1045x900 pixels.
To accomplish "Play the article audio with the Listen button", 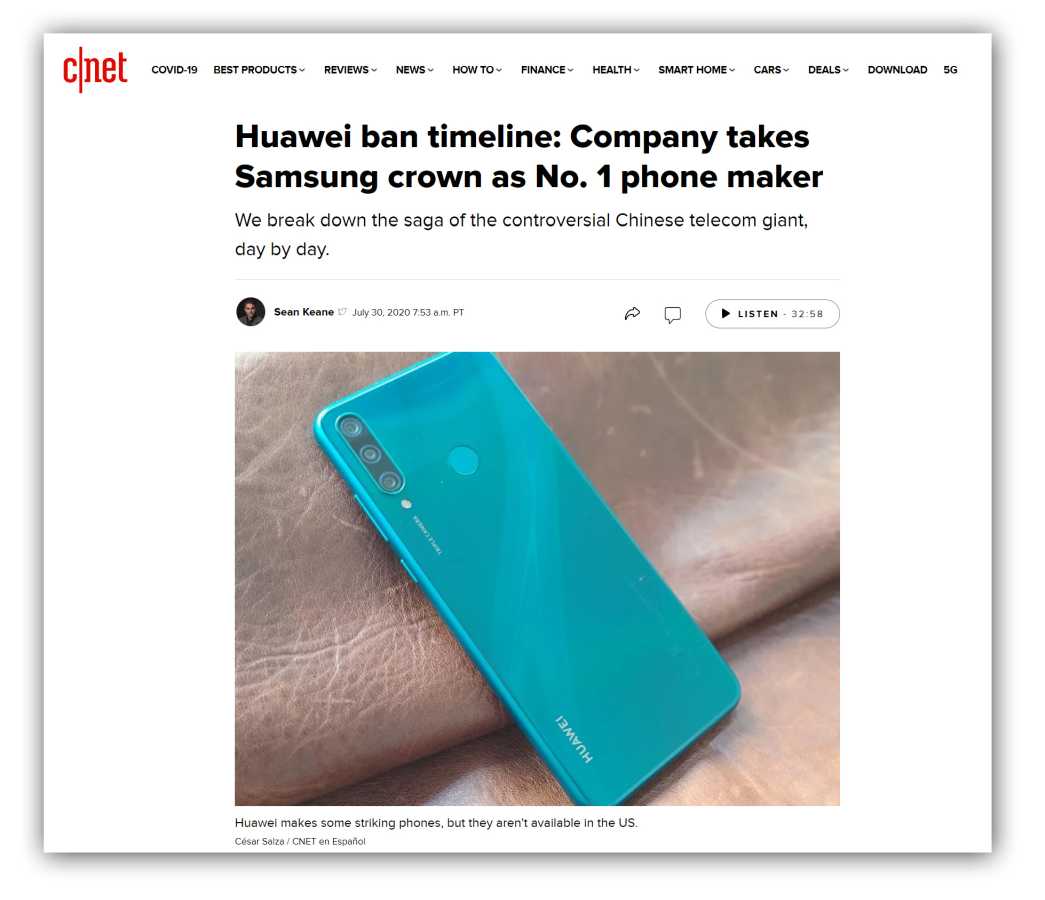I will [x=772, y=314].
